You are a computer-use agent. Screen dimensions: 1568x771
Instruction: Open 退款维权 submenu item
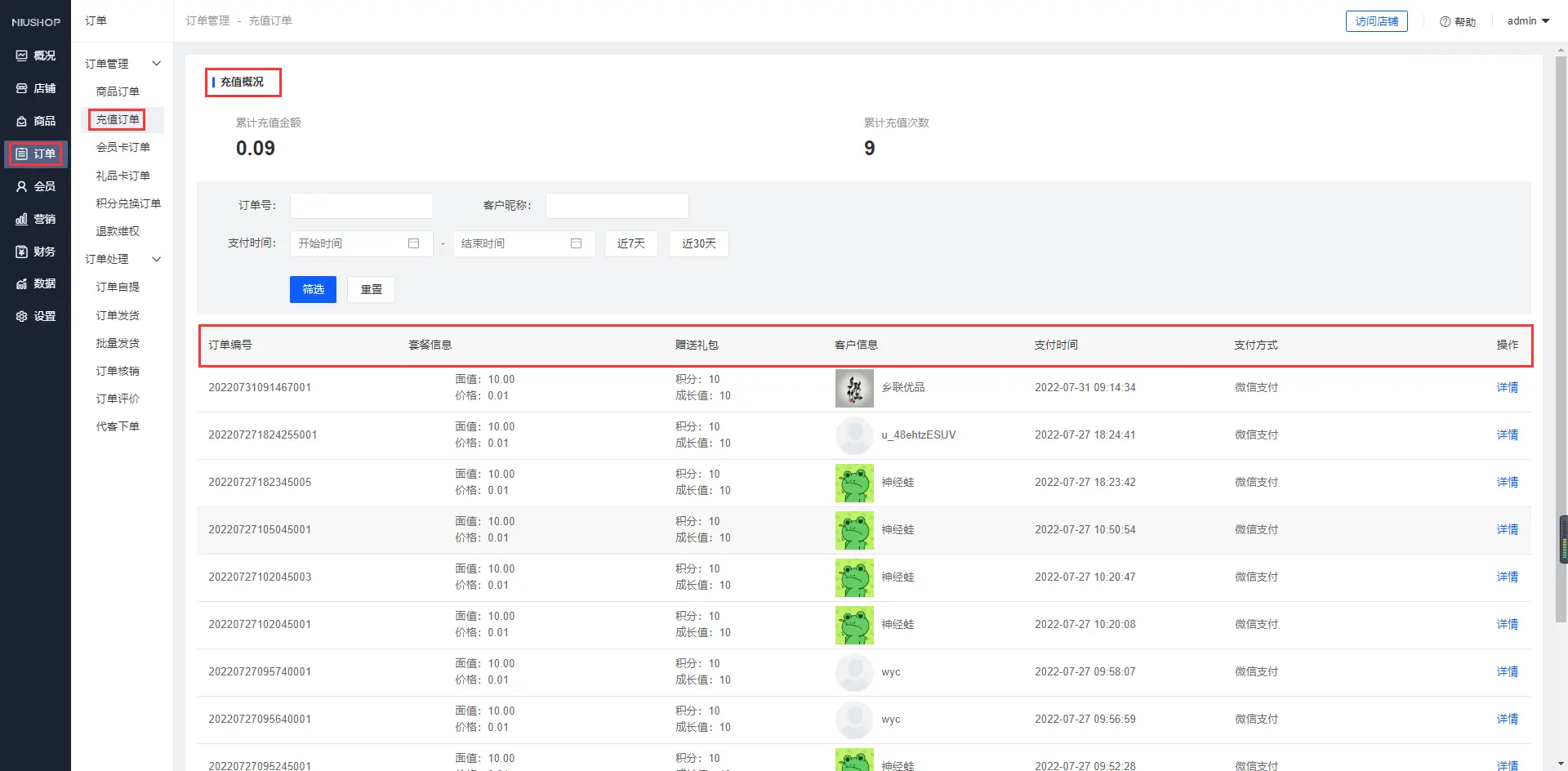tap(118, 231)
